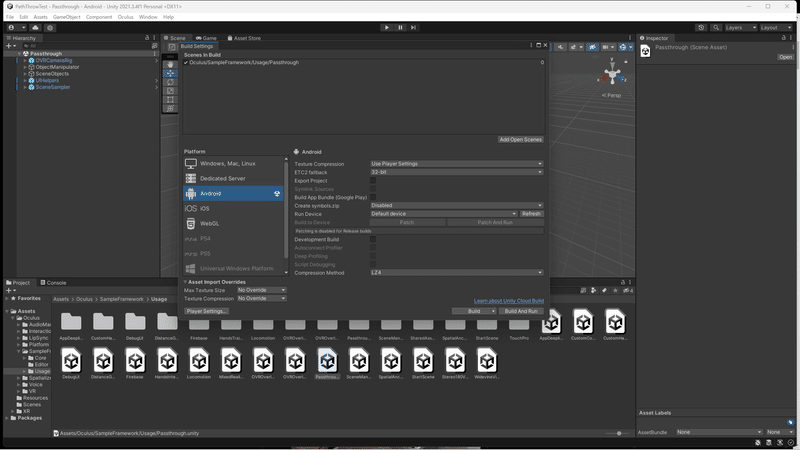Open the Layout dropdown

(x=776, y=28)
